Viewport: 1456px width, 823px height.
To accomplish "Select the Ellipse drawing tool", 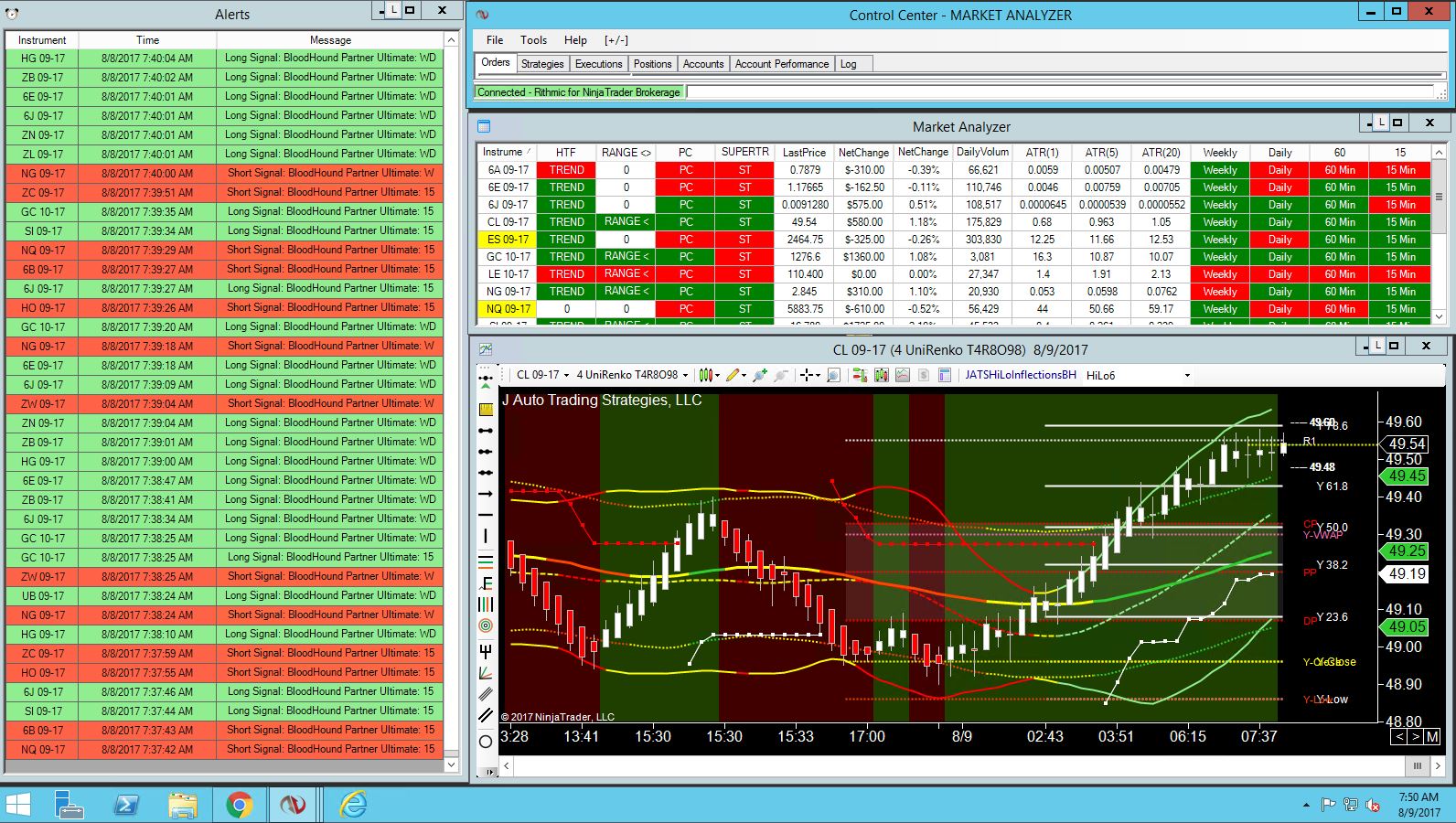I will [486, 742].
